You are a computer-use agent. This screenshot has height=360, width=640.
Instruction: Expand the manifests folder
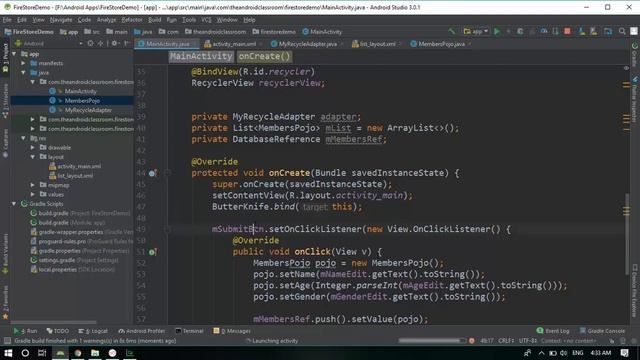[23, 63]
